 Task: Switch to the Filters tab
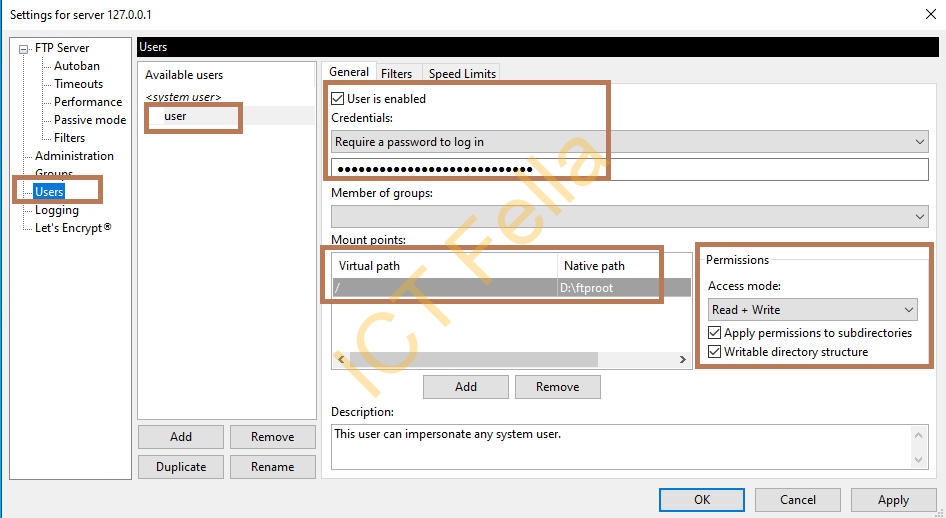point(396,74)
